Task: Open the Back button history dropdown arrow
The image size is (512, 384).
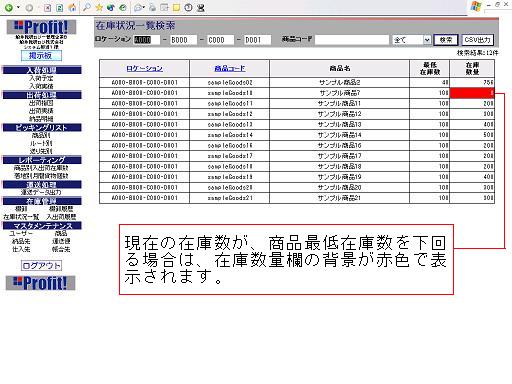Action: pyautogui.click(x=18, y=8)
